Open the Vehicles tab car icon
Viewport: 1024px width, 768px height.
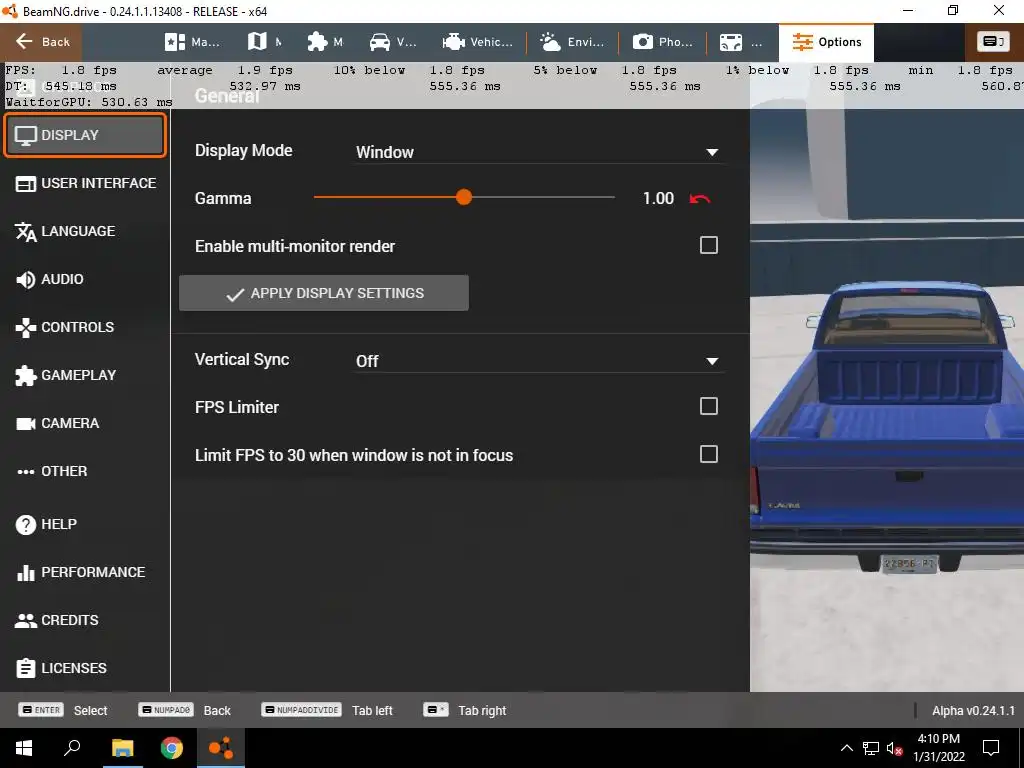[392, 42]
